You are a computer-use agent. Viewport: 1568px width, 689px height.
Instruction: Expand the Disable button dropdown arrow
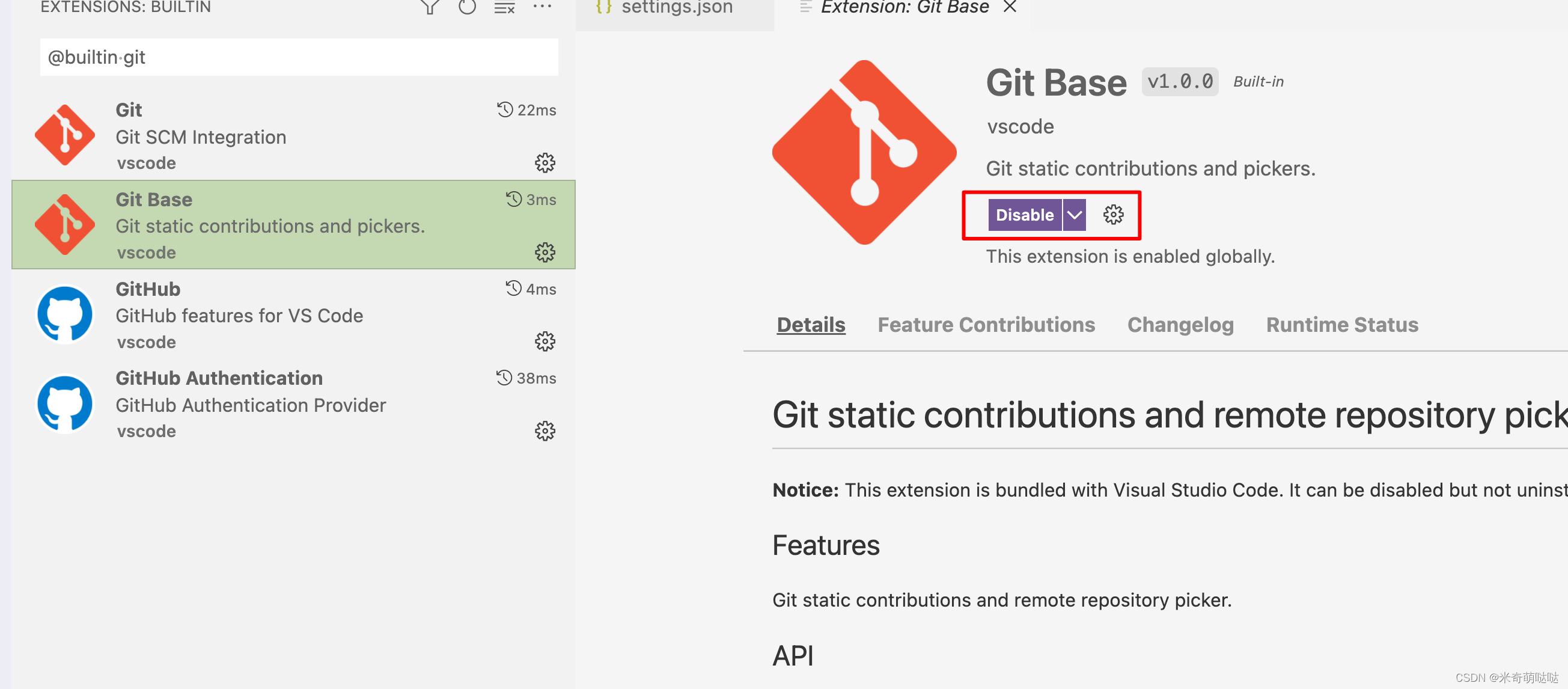[1075, 215]
